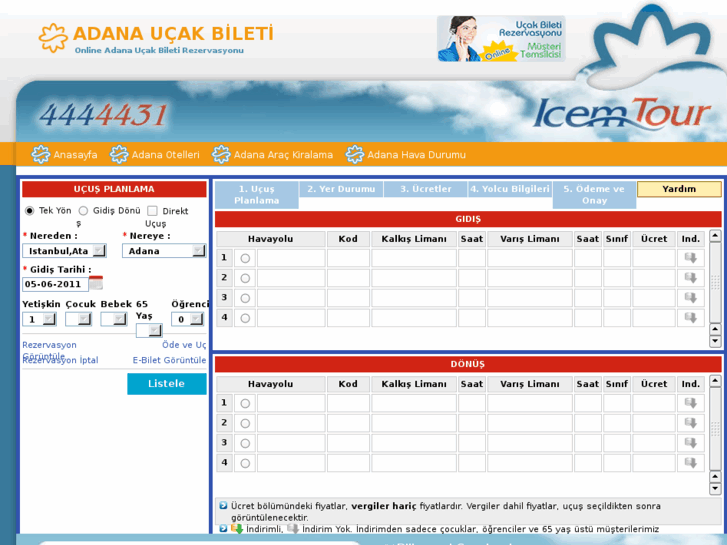Click discount arrow icon in Gidiş row 1
The width and height of the screenshot is (727, 545).
[x=691, y=258]
